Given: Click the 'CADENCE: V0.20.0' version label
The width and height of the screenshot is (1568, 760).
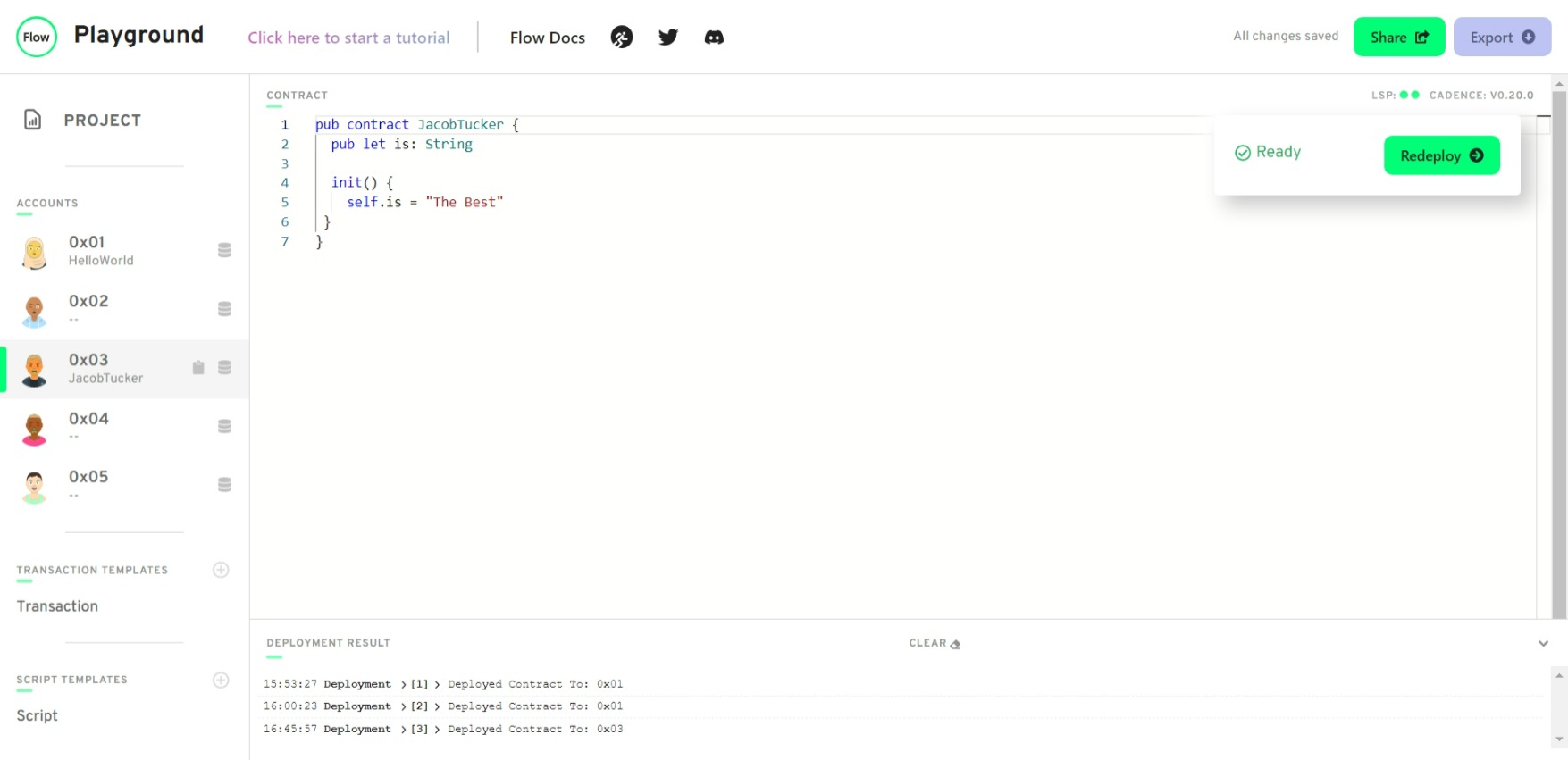Looking at the screenshot, I should point(1481,96).
